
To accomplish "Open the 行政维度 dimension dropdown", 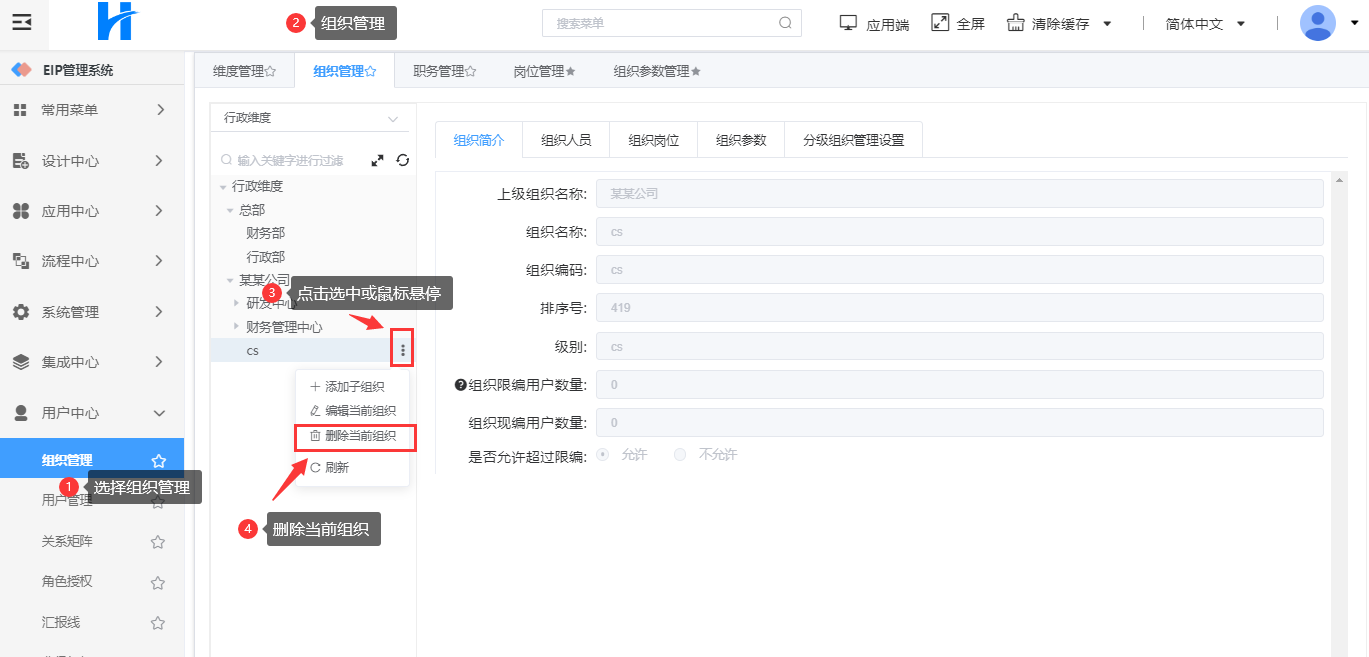I will tap(310, 118).
